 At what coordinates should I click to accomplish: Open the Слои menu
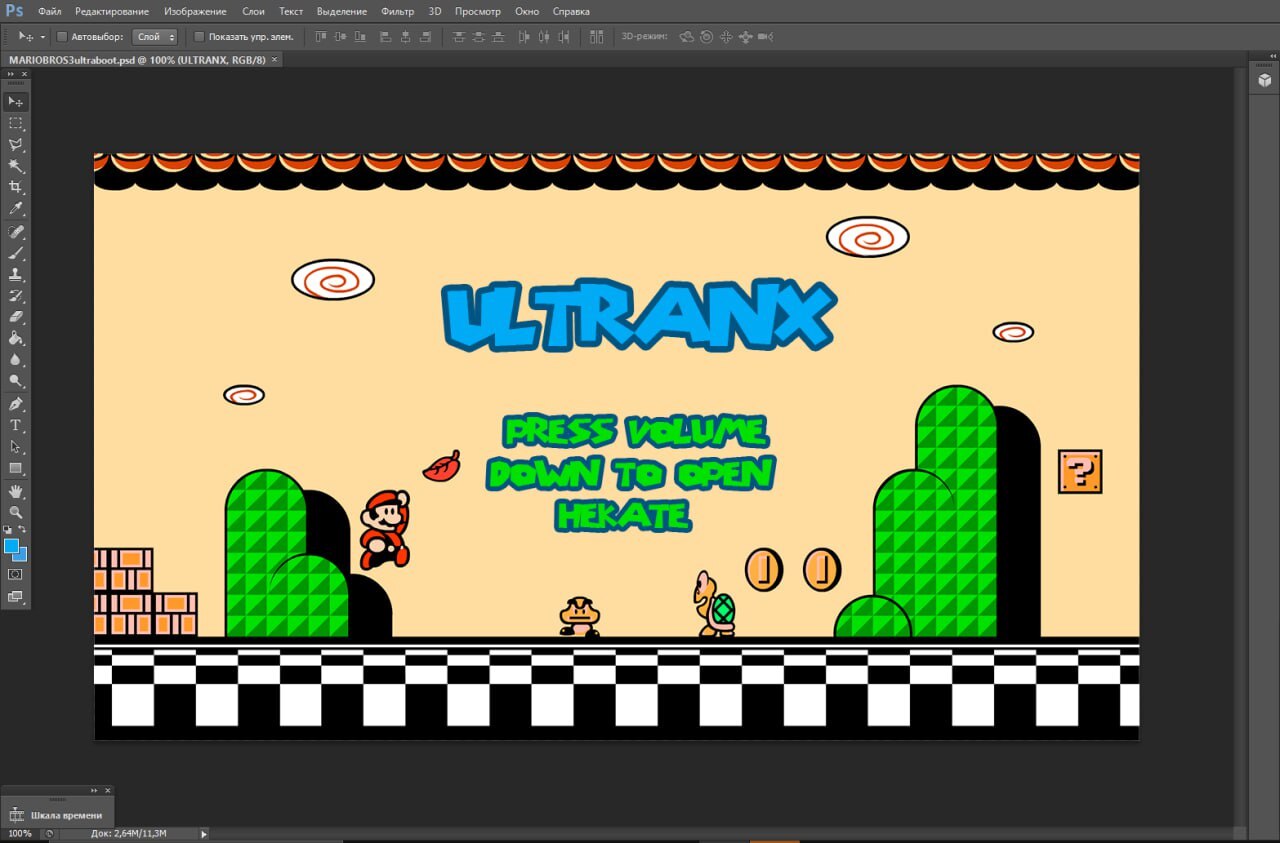[x=253, y=11]
